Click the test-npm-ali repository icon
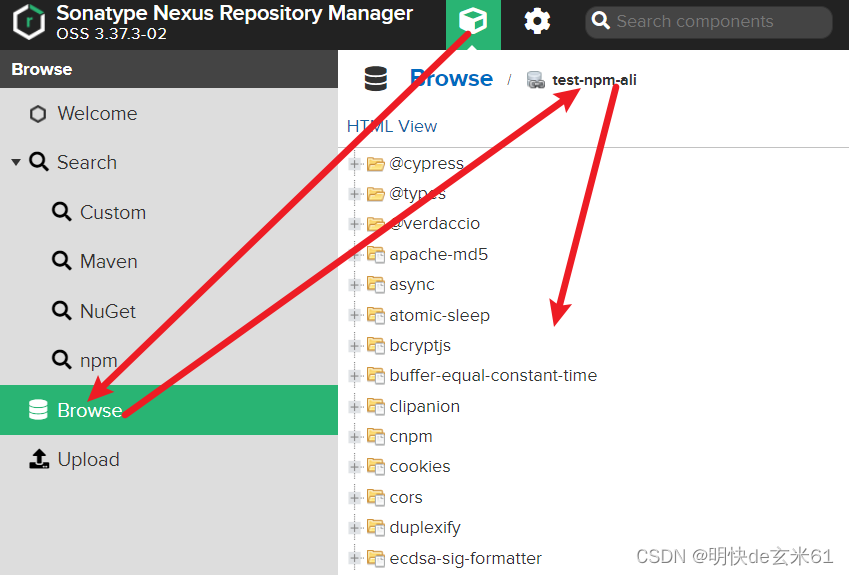 [x=535, y=80]
